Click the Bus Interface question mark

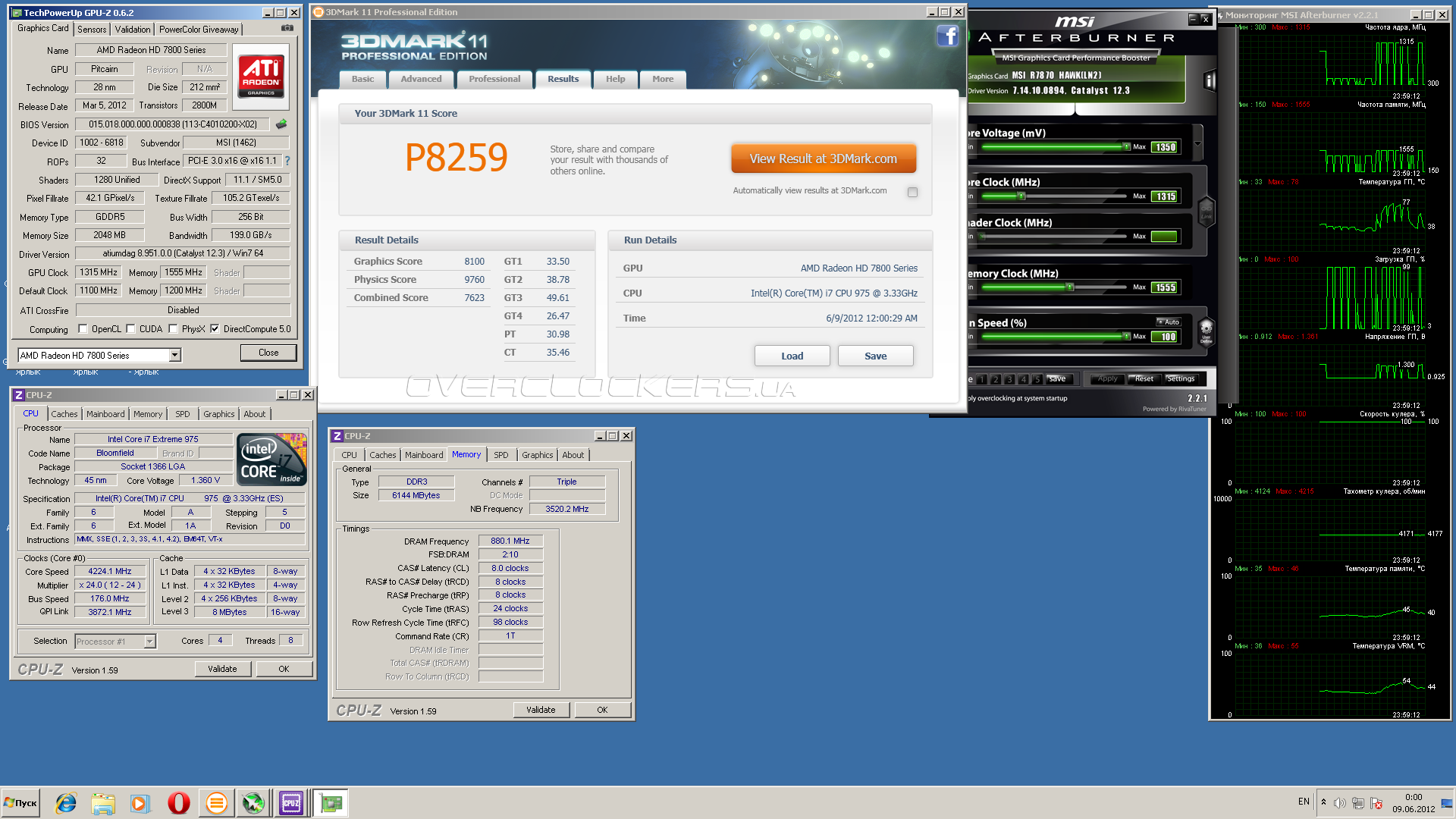coord(287,161)
